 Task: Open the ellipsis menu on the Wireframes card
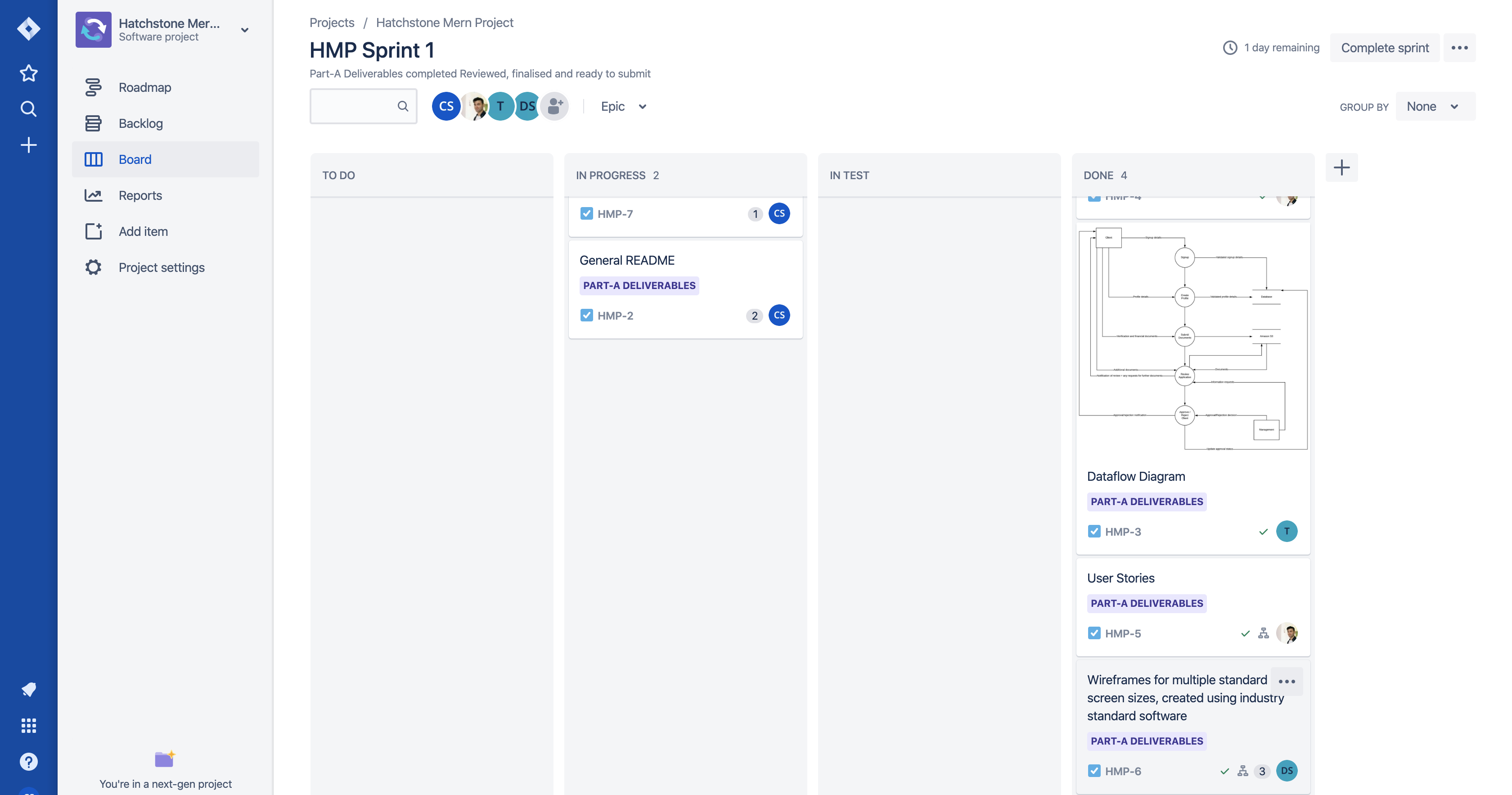click(x=1287, y=681)
